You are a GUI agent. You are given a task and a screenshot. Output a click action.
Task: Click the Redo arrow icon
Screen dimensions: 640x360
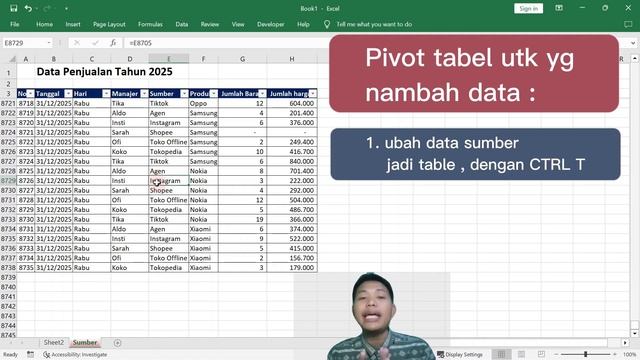point(47,8)
